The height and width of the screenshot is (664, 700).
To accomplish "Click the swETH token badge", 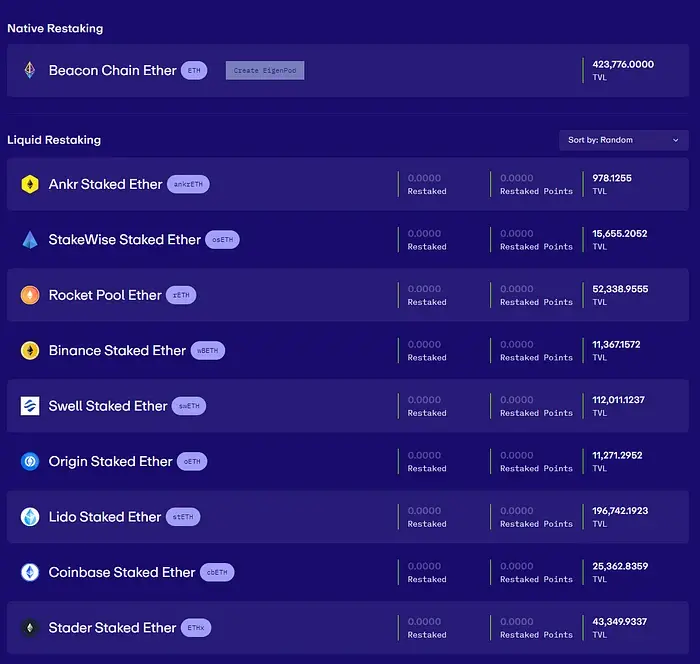I will pyautogui.click(x=188, y=406).
